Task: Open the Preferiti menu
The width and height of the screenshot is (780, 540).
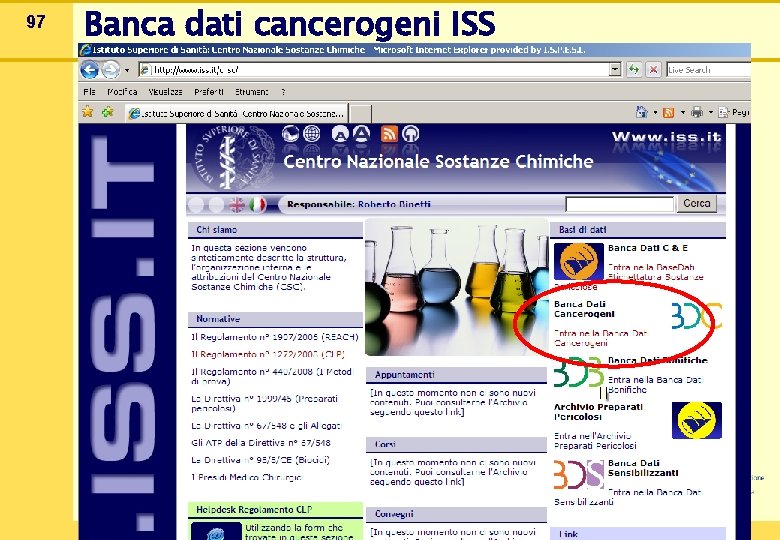Action: (x=208, y=91)
